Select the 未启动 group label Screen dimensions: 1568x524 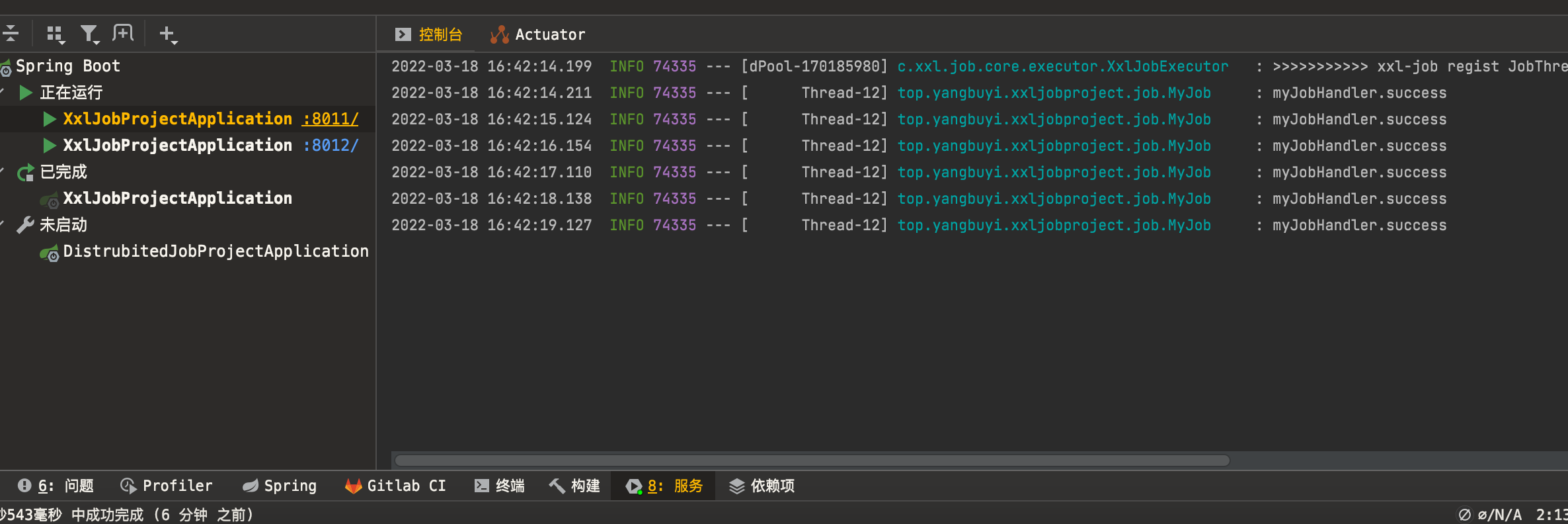pos(63,225)
